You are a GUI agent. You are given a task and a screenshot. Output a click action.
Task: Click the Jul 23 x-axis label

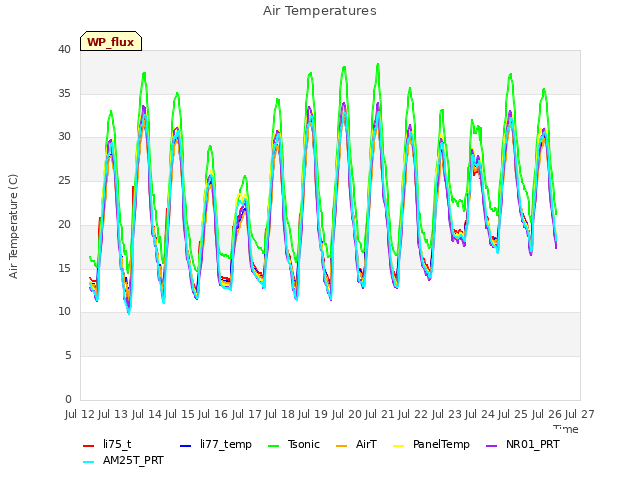point(448,414)
